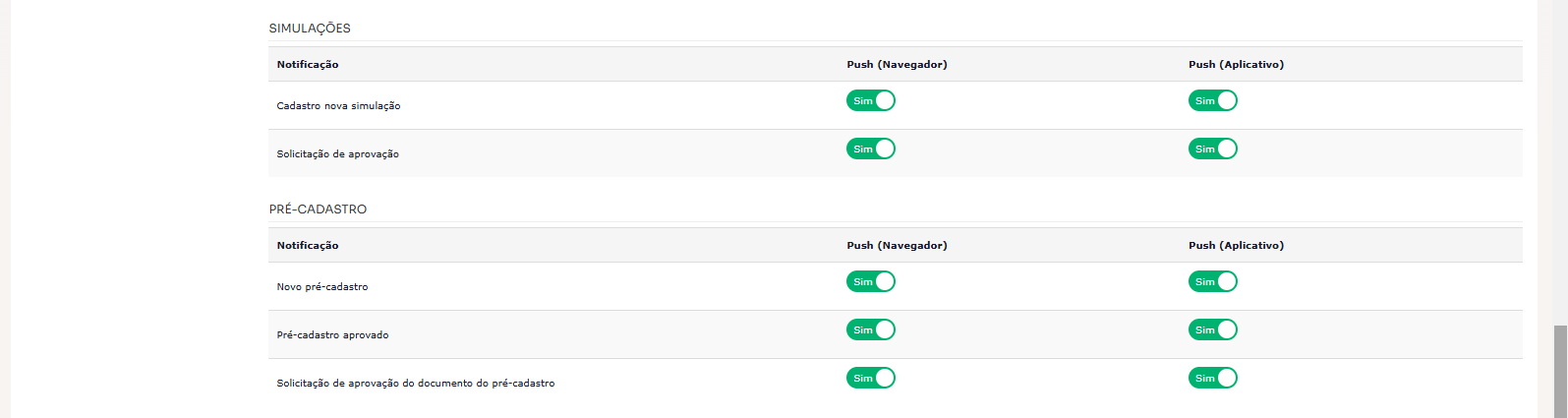Click the Solicitação de aprovação row label
Image resolution: width=1568 pixels, height=418 pixels.
pyautogui.click(x=337, y=153)
